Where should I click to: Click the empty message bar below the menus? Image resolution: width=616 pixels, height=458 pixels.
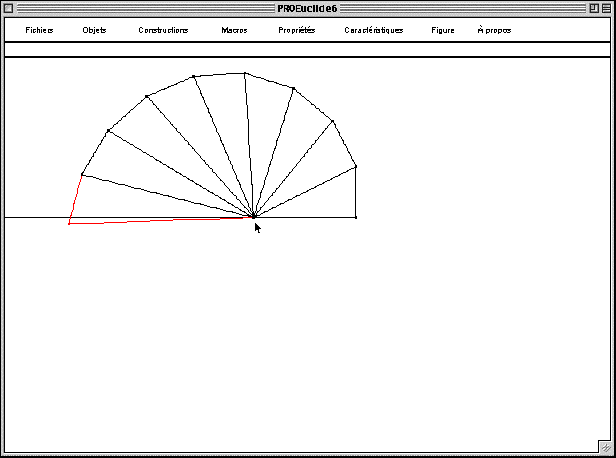307,49
